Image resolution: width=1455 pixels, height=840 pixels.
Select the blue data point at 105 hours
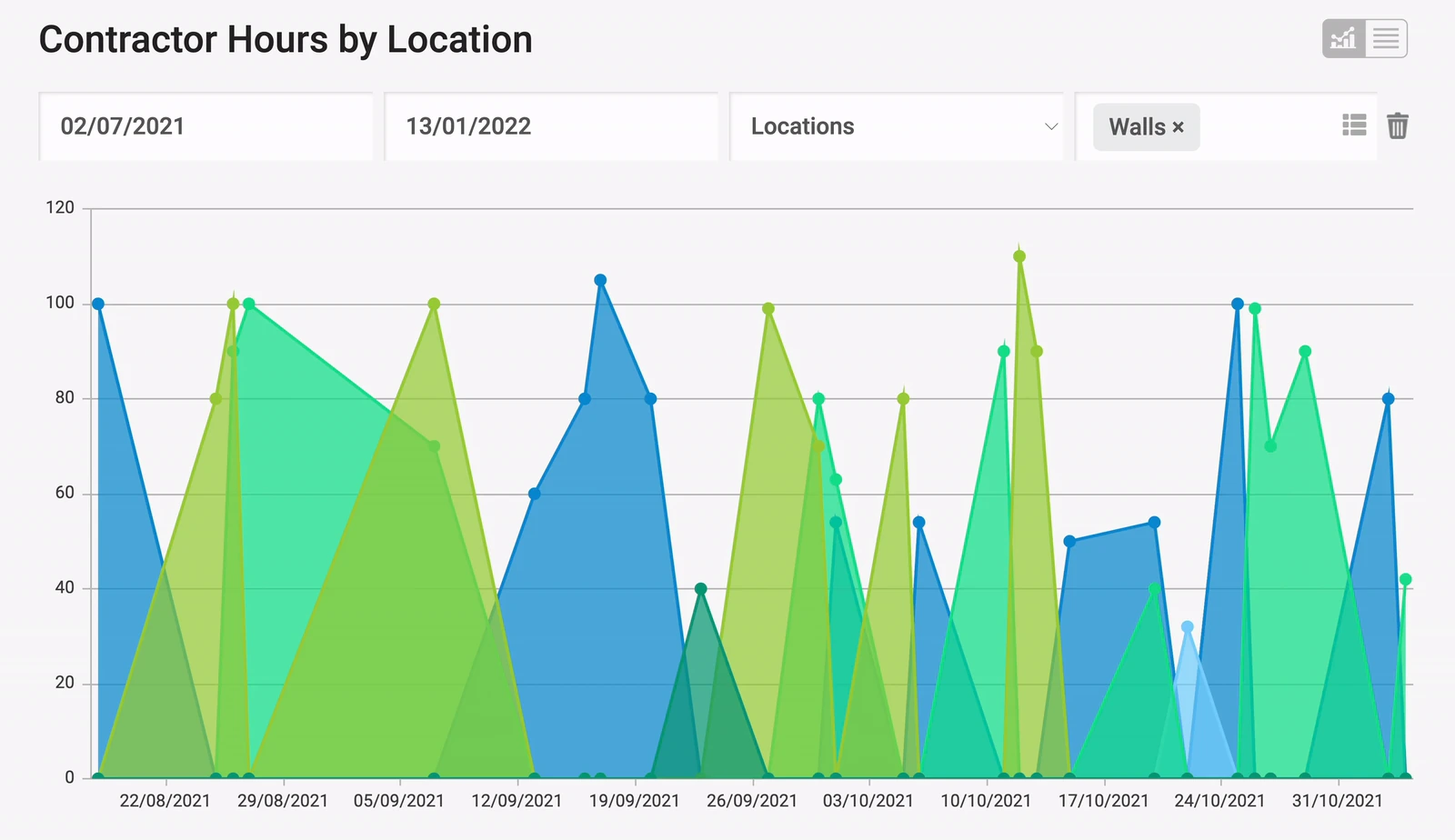[600, 280]
